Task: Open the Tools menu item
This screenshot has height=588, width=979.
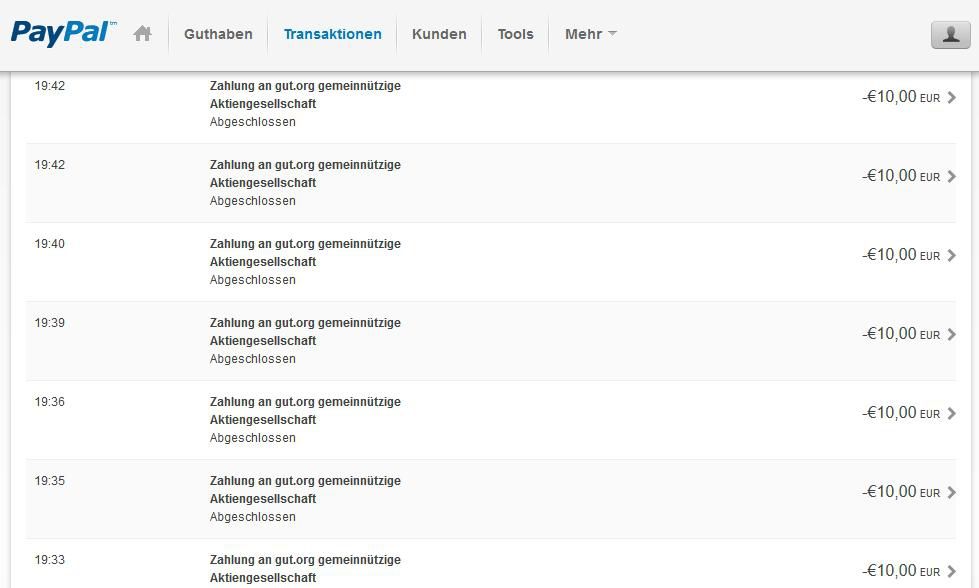Action: coord(515,34)
